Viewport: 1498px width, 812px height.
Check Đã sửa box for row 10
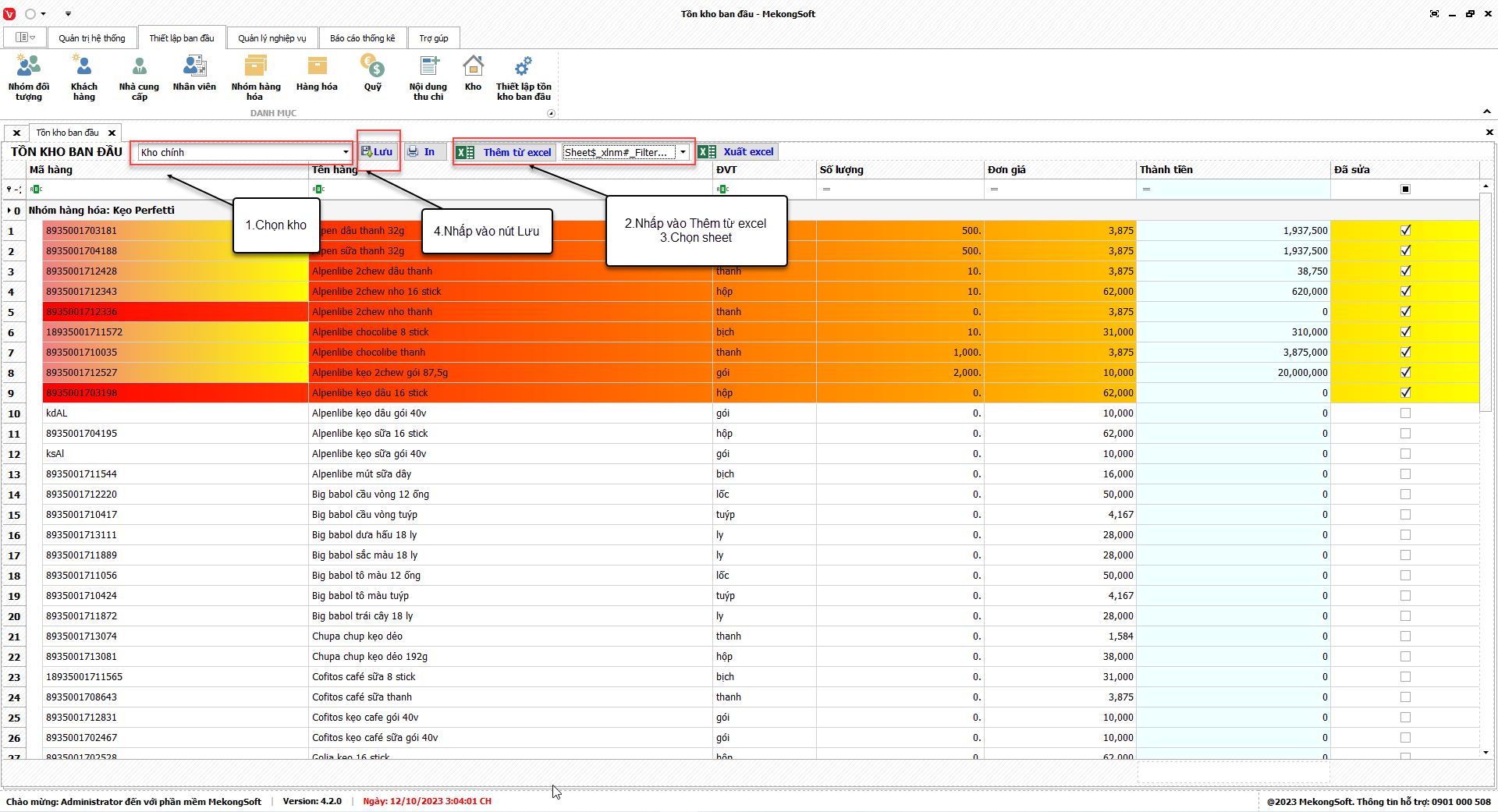(1405, 413)
